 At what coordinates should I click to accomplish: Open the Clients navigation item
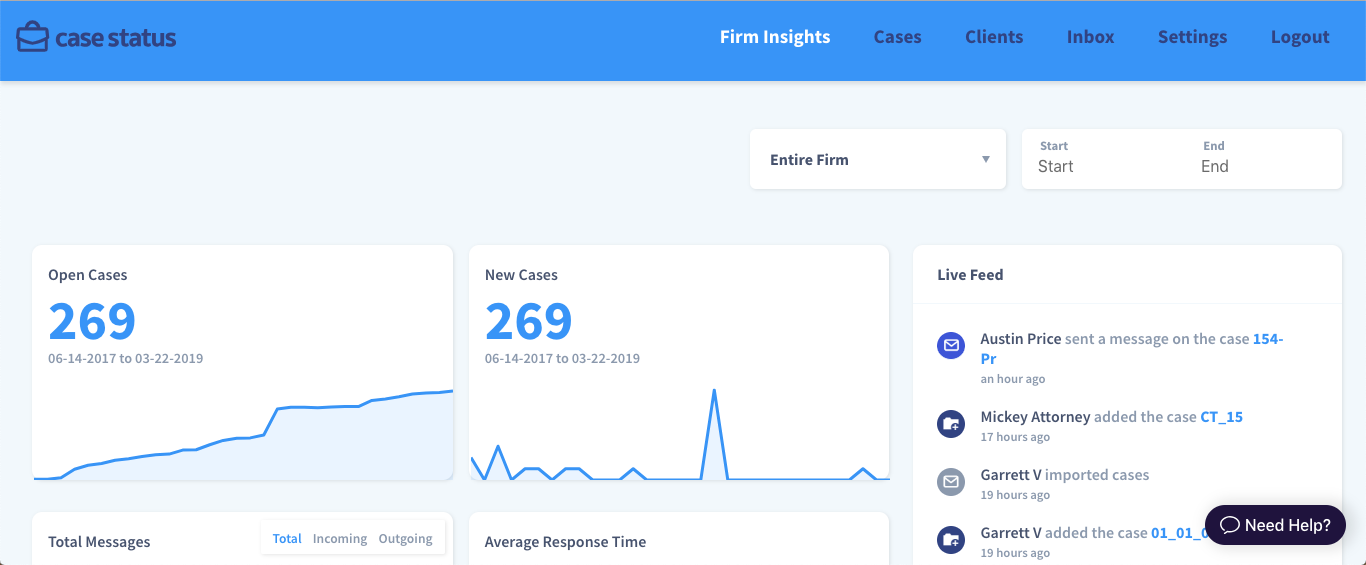pos(994,37)
